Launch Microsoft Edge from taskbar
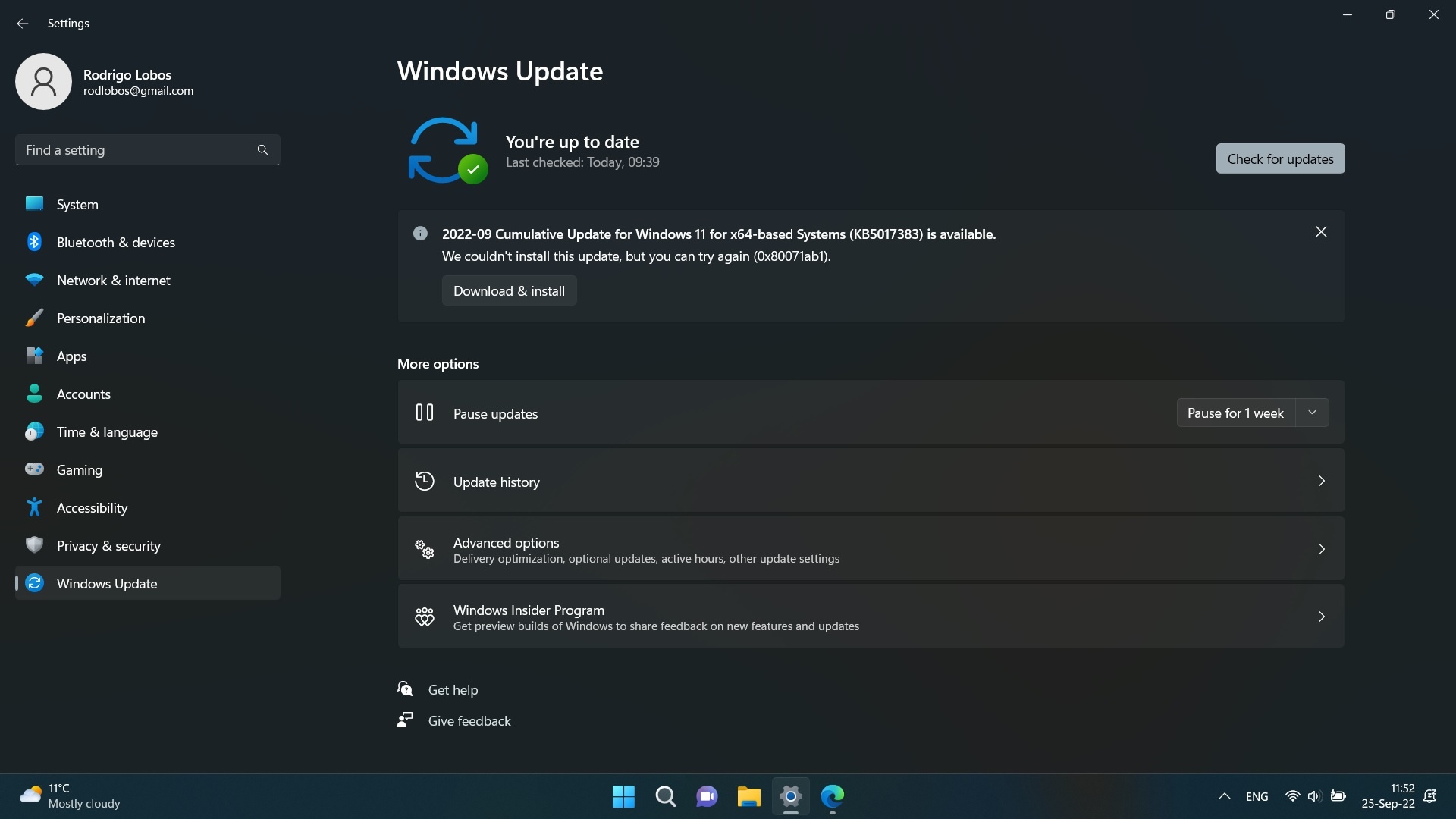This screenshot has height=819, width=1456. tap(833, 796)
